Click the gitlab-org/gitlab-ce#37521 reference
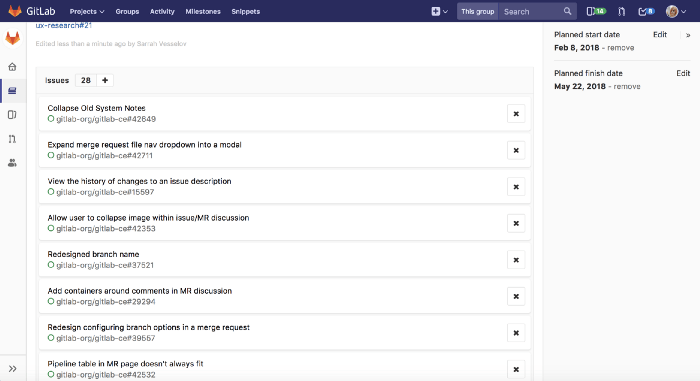The height and width of the screenshot is (381, 700). 105,265
